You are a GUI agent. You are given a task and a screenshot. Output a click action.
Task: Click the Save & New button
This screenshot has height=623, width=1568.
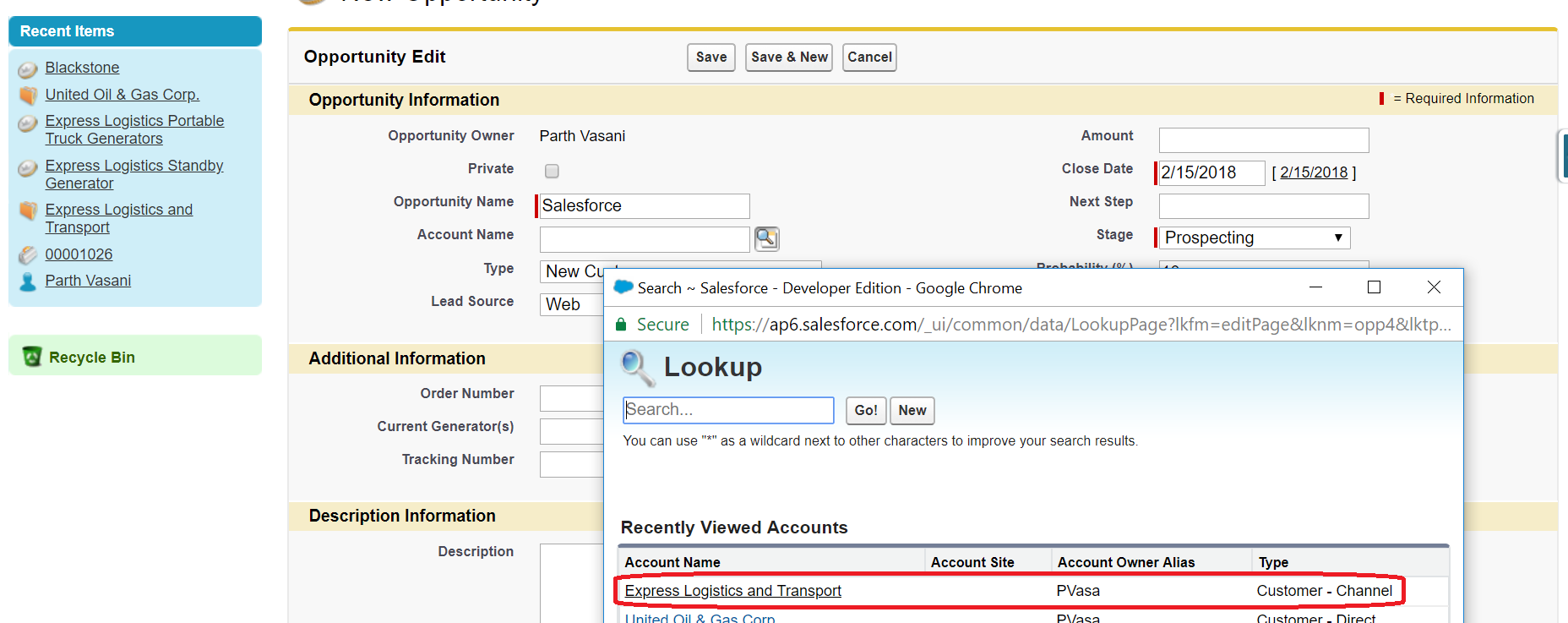point(789,57)
